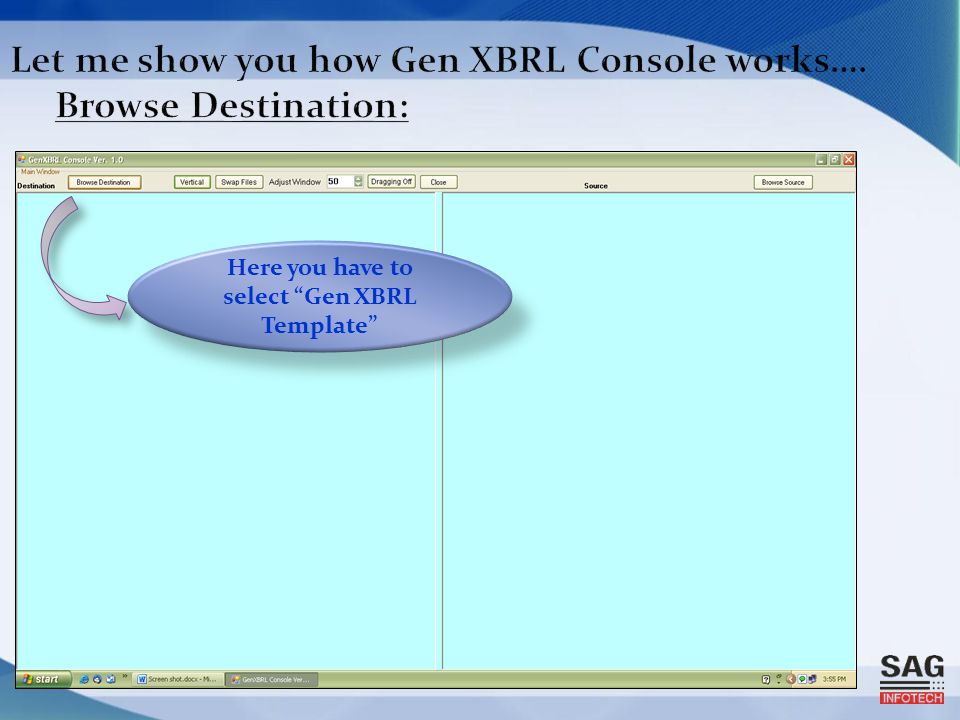Image resolution: width=960 pixels, height=720 pixels.
Task: Expand hidden tray icons arrow
Action: coord(790,679)
